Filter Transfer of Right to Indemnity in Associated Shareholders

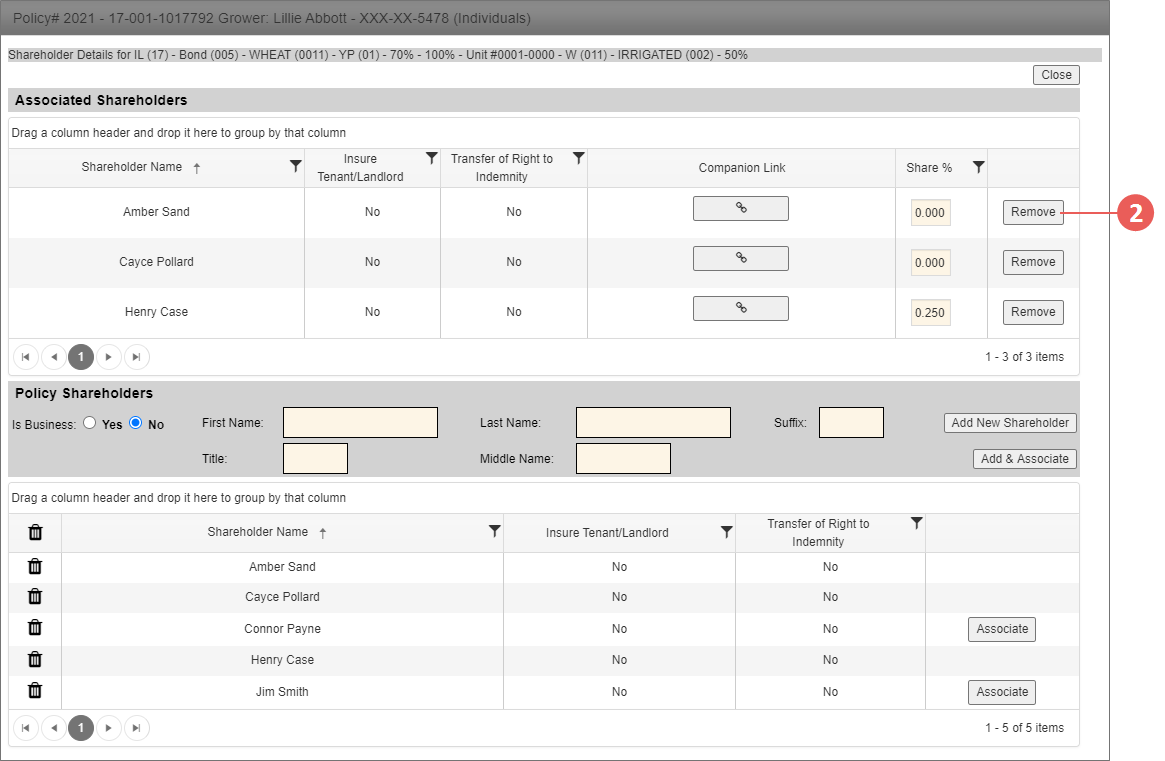pyautogui.click(x=578, y=158)
